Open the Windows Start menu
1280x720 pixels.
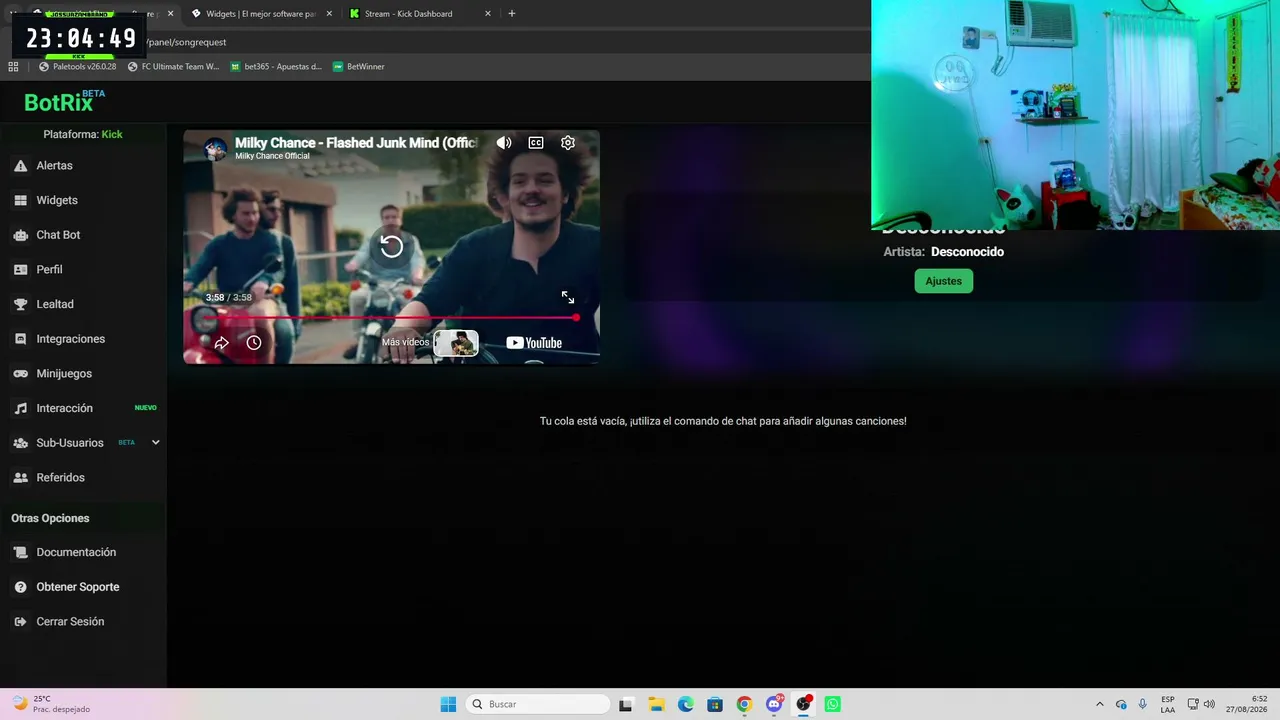(x=448, y=704)
